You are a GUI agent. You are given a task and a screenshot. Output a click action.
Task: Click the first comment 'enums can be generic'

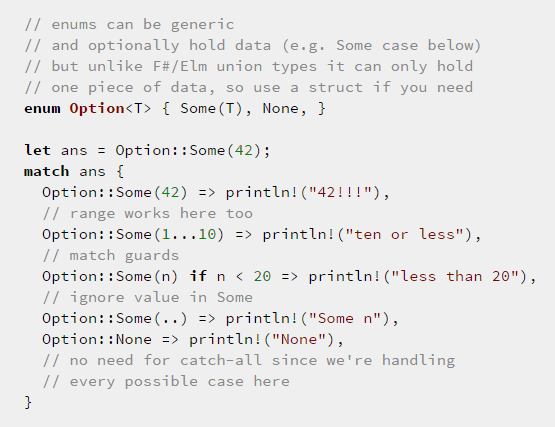(129, 25)
